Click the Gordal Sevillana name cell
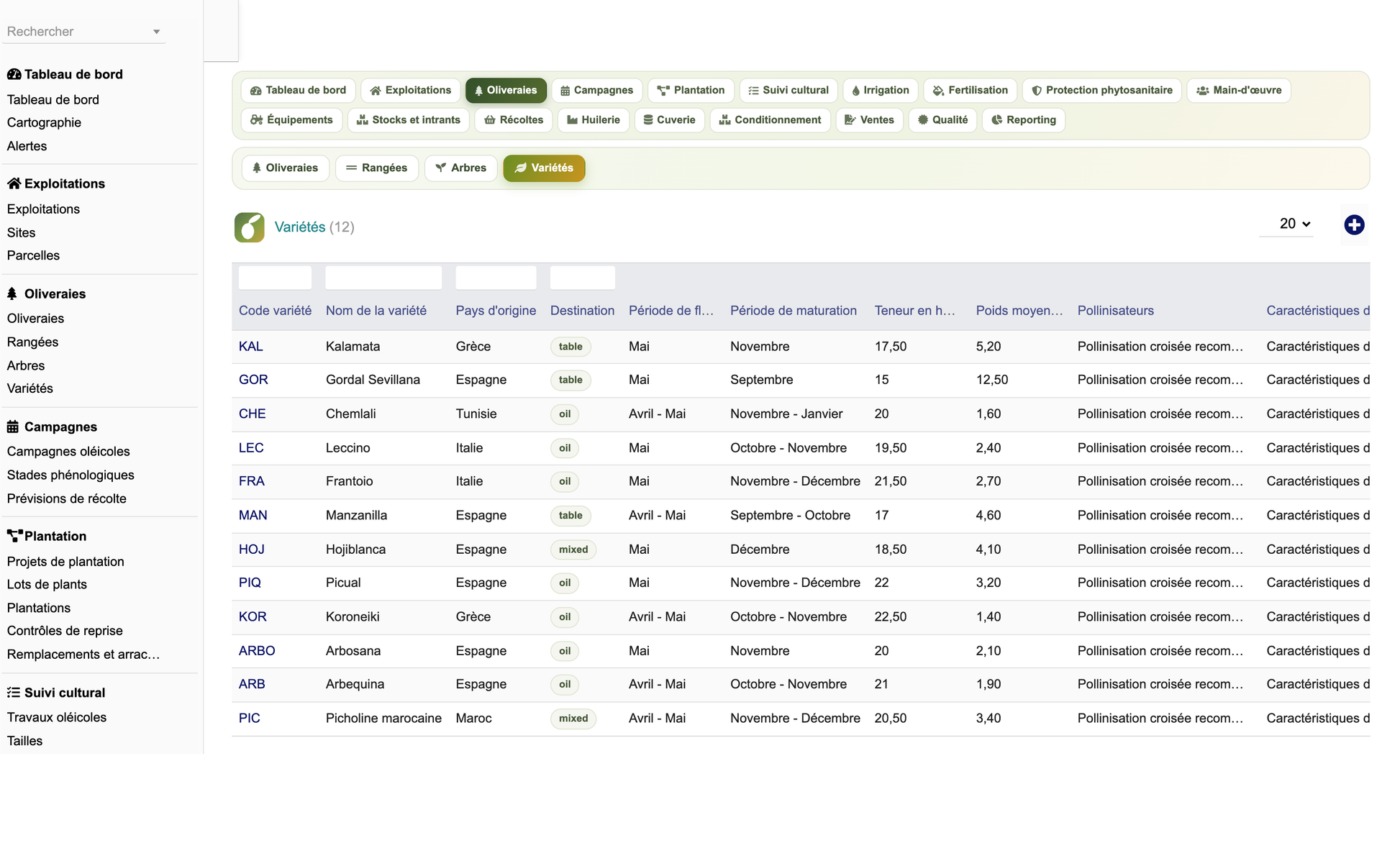Image resolution: width=1400 pixels, height=866 pixels. 373,380
